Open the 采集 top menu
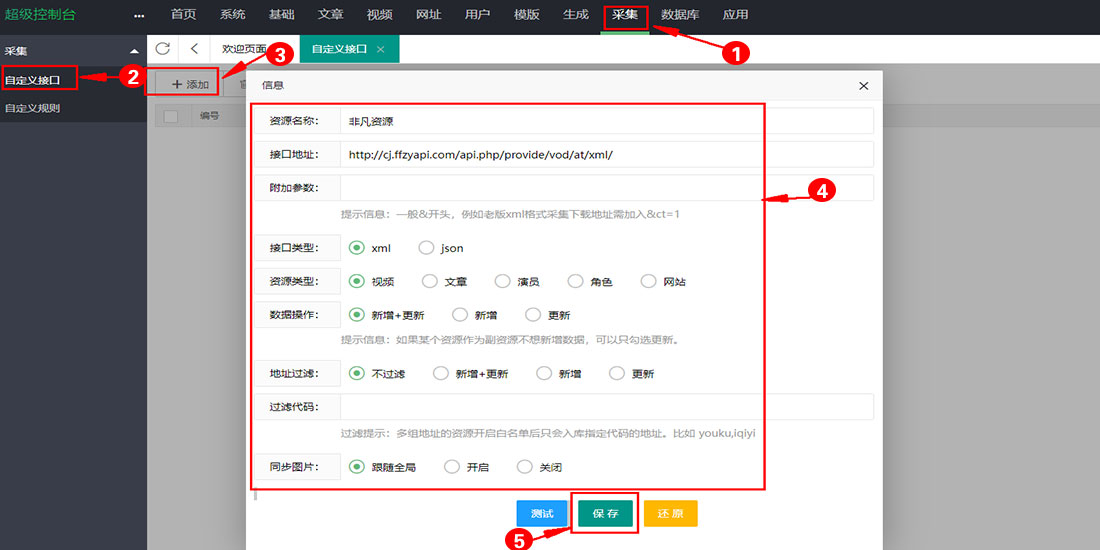This screenshot has width=1100, height=550. pos(625,15)
